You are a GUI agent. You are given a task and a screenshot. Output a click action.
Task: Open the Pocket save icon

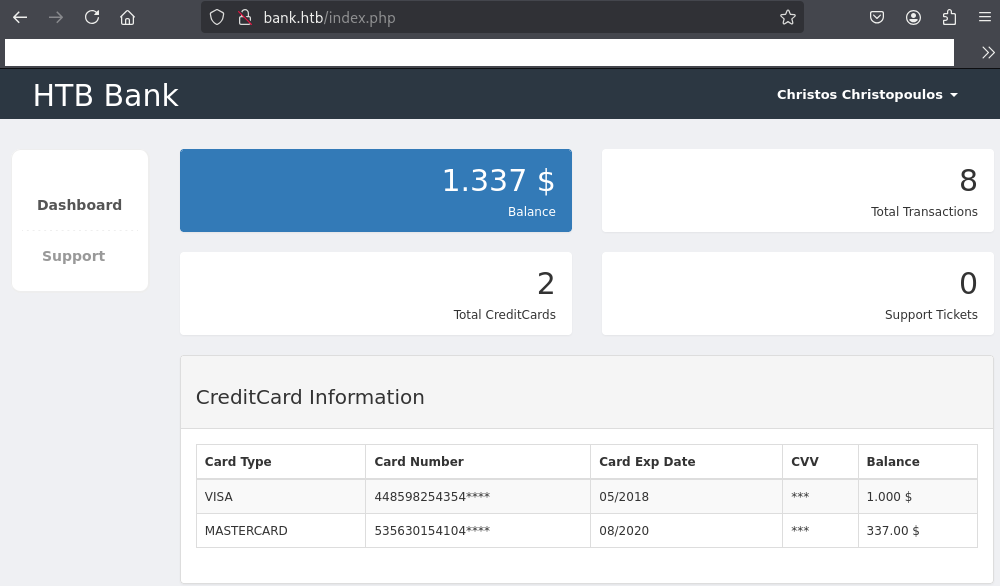876,17
